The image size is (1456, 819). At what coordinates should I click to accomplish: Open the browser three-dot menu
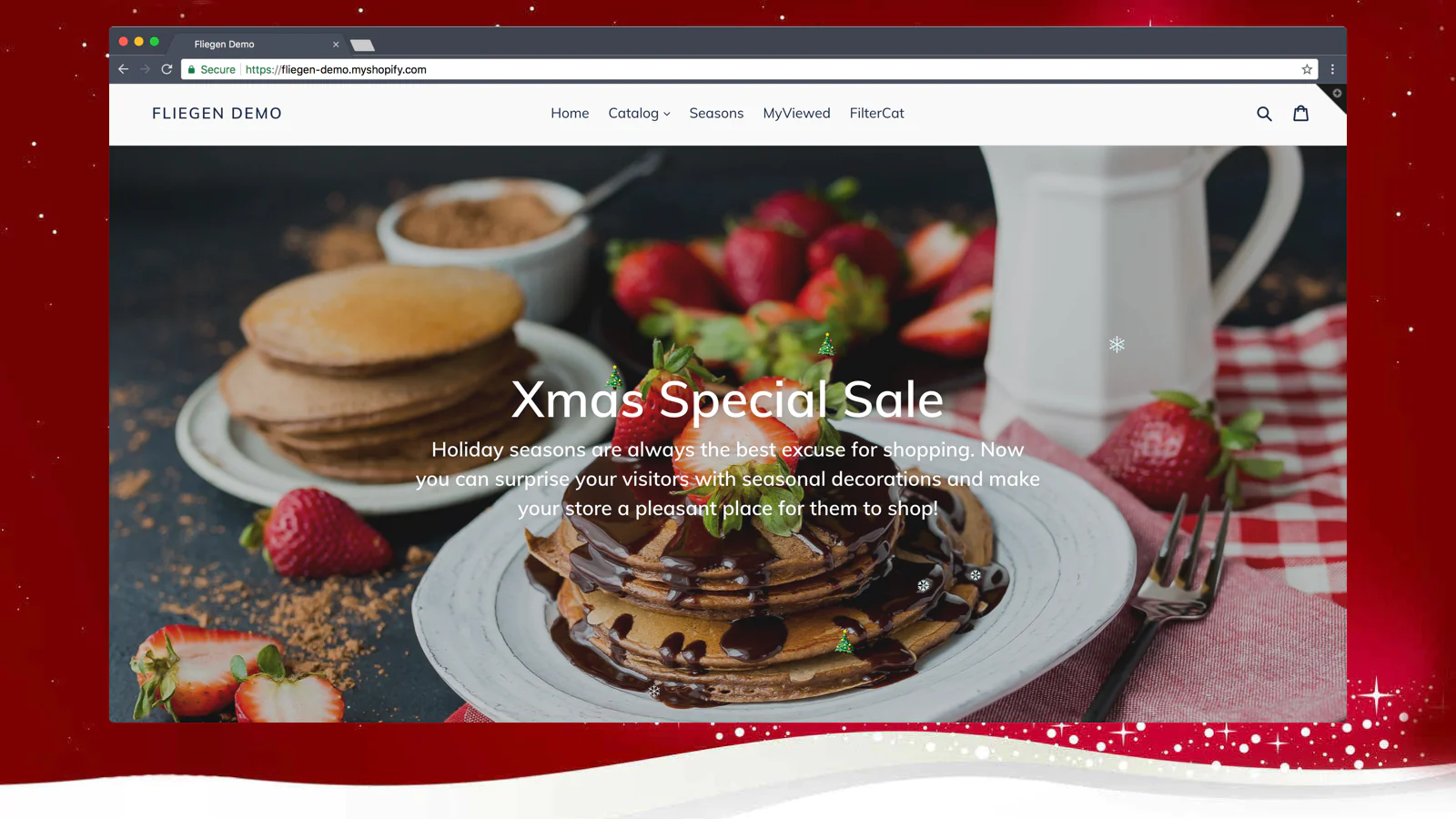1332,69
